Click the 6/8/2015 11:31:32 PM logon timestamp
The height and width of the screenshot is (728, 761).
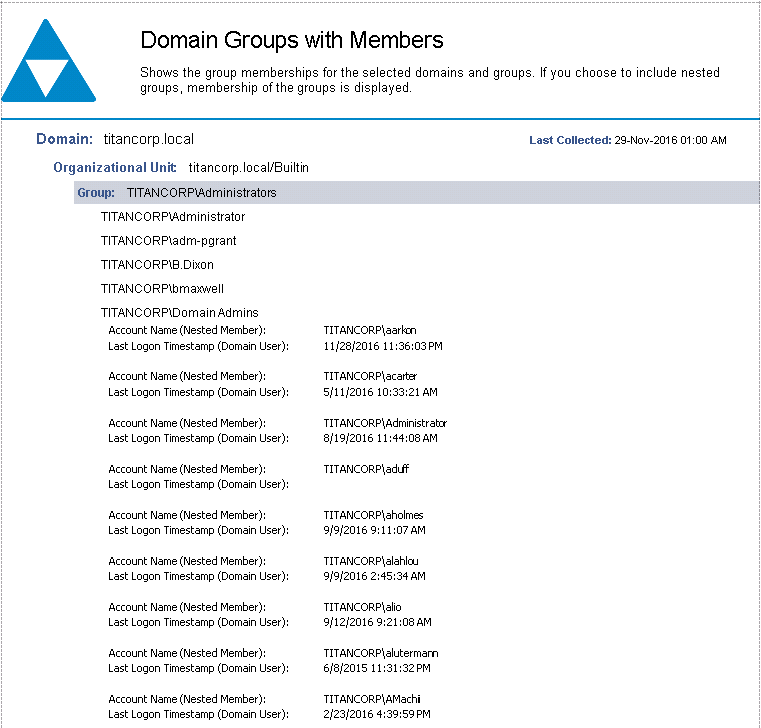click(x=379, y=668)
